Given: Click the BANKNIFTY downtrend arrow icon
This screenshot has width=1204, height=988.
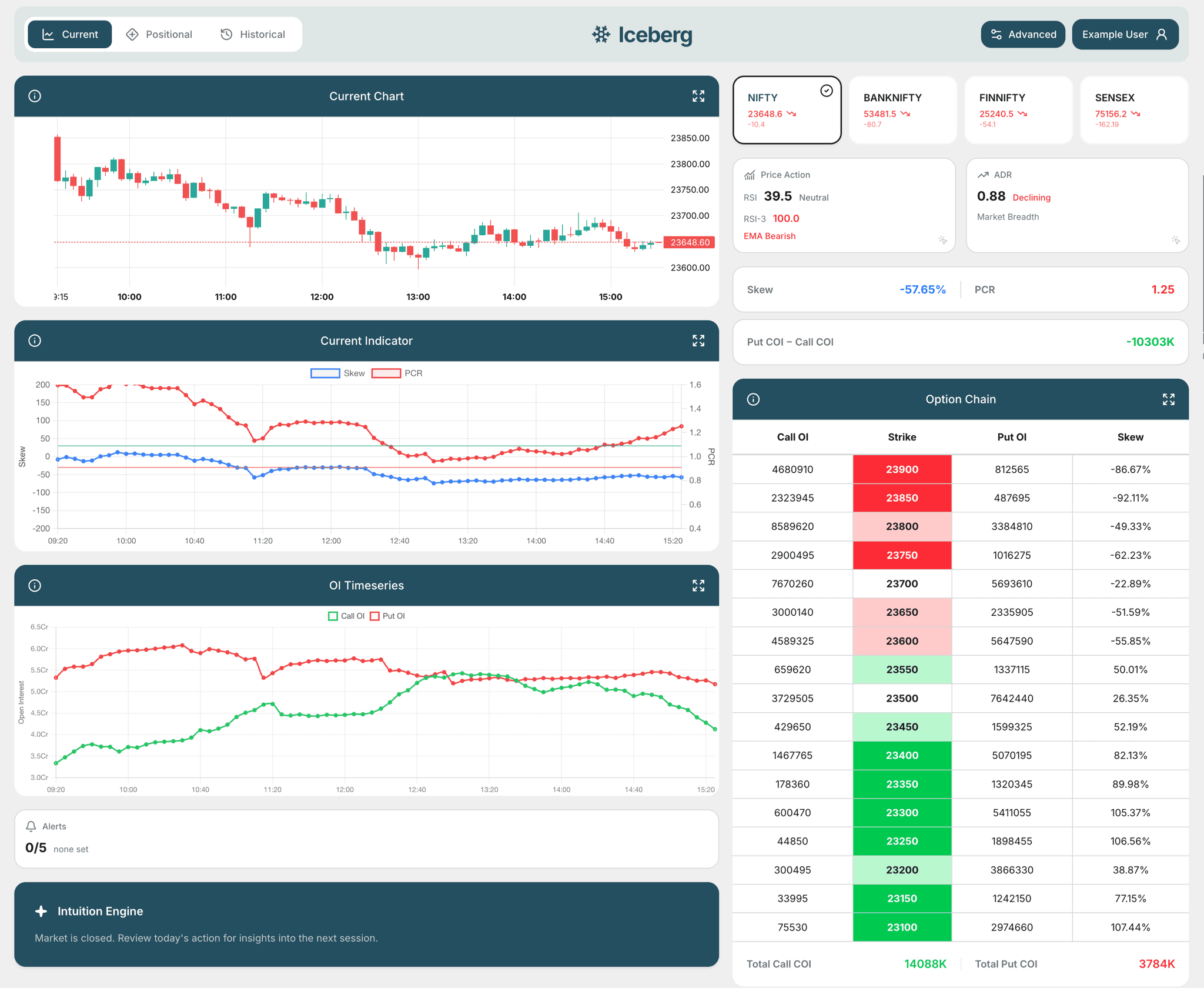Looking at the screenshot, I should click(x=905, y=114).
